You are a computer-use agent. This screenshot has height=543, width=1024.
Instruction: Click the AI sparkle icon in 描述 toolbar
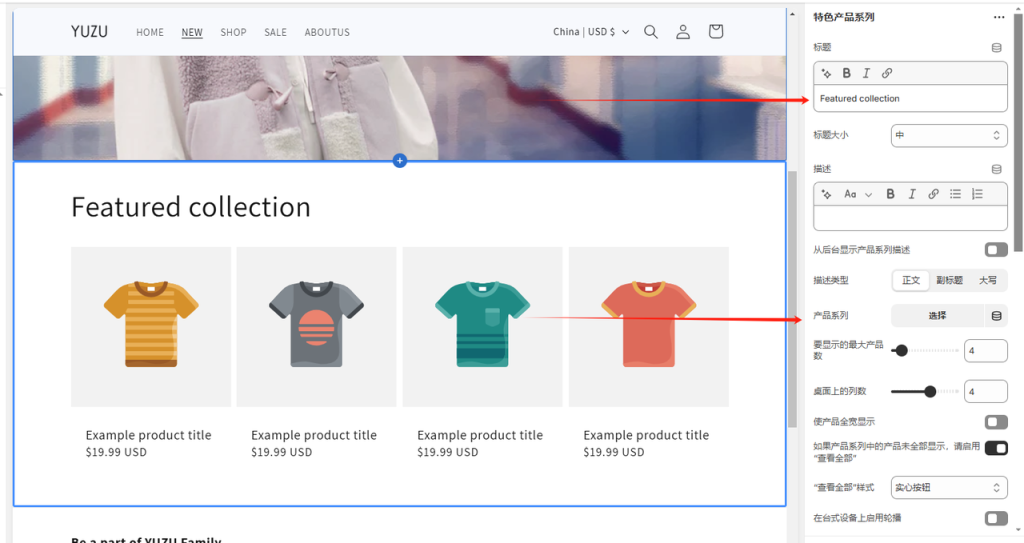pyautogui.click(x=826, y=194)
